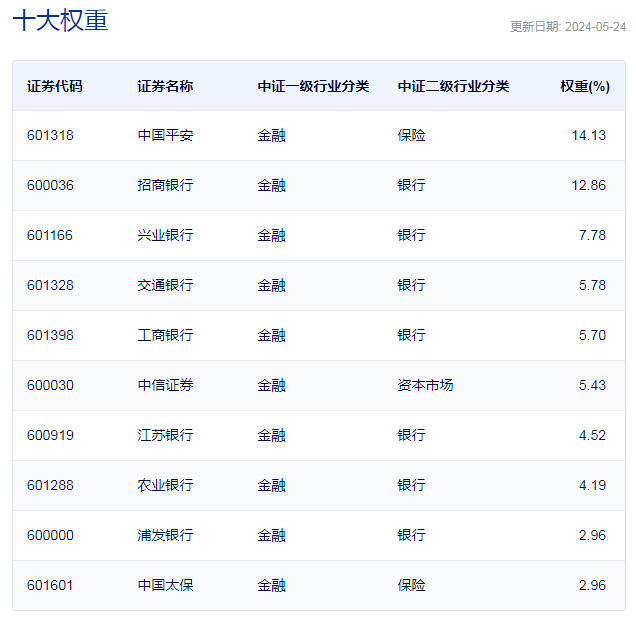
Task: Click the 权重(%) column header
Action: 585,86
